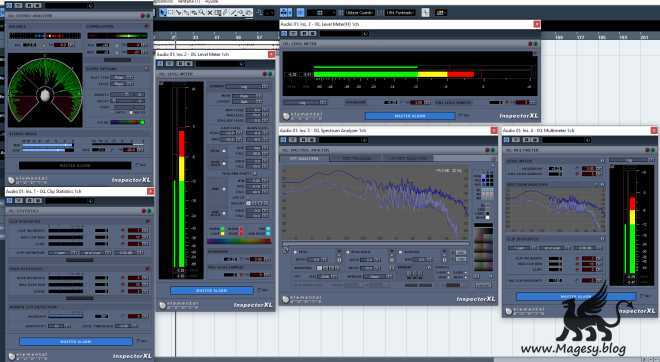Viewport: 660px width, 362px height.
Task: Open the Use Quantize dropdown in Cubase toolbar
Action: (x=360, y=13)
